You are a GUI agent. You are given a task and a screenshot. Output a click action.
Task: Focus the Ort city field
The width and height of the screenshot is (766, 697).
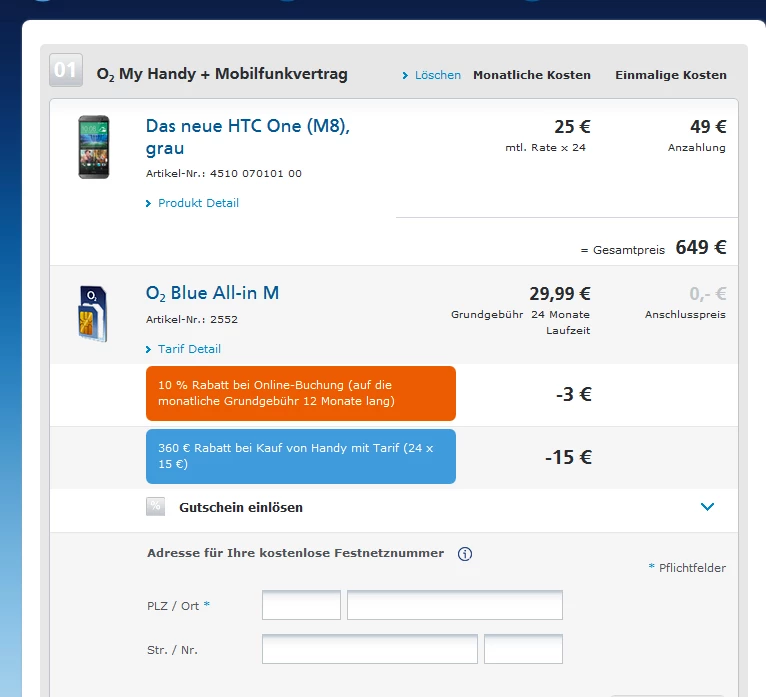(455, 605)
